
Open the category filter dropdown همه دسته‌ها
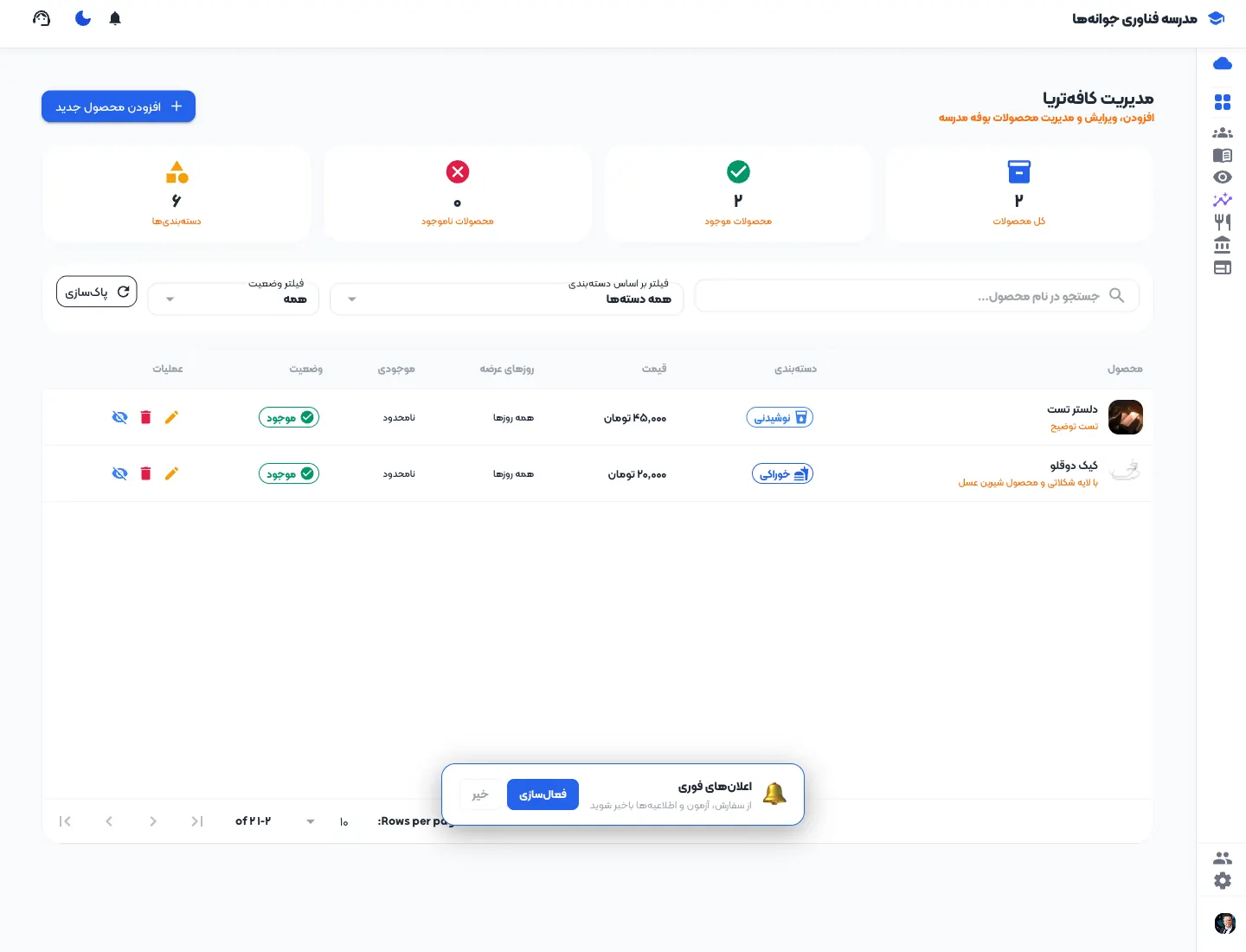[507, 299]
